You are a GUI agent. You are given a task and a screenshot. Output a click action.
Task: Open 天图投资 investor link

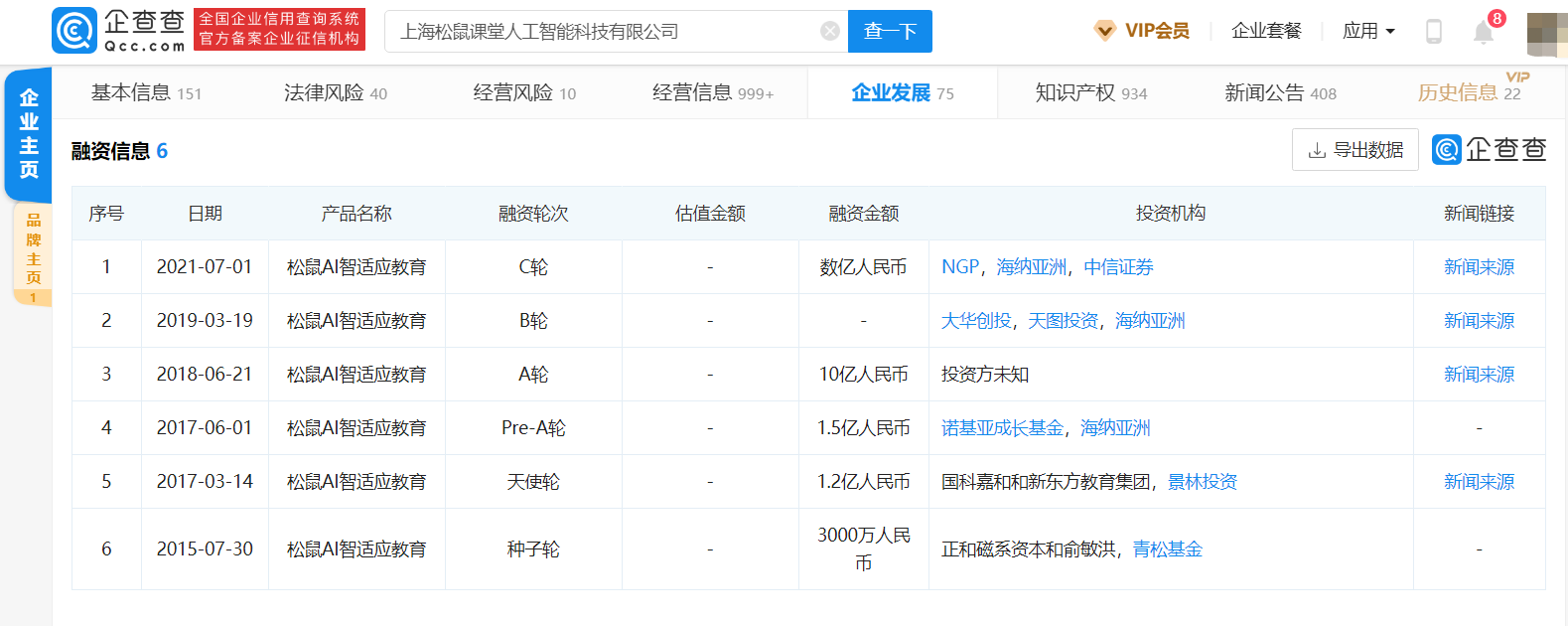tap(1063, 321)
